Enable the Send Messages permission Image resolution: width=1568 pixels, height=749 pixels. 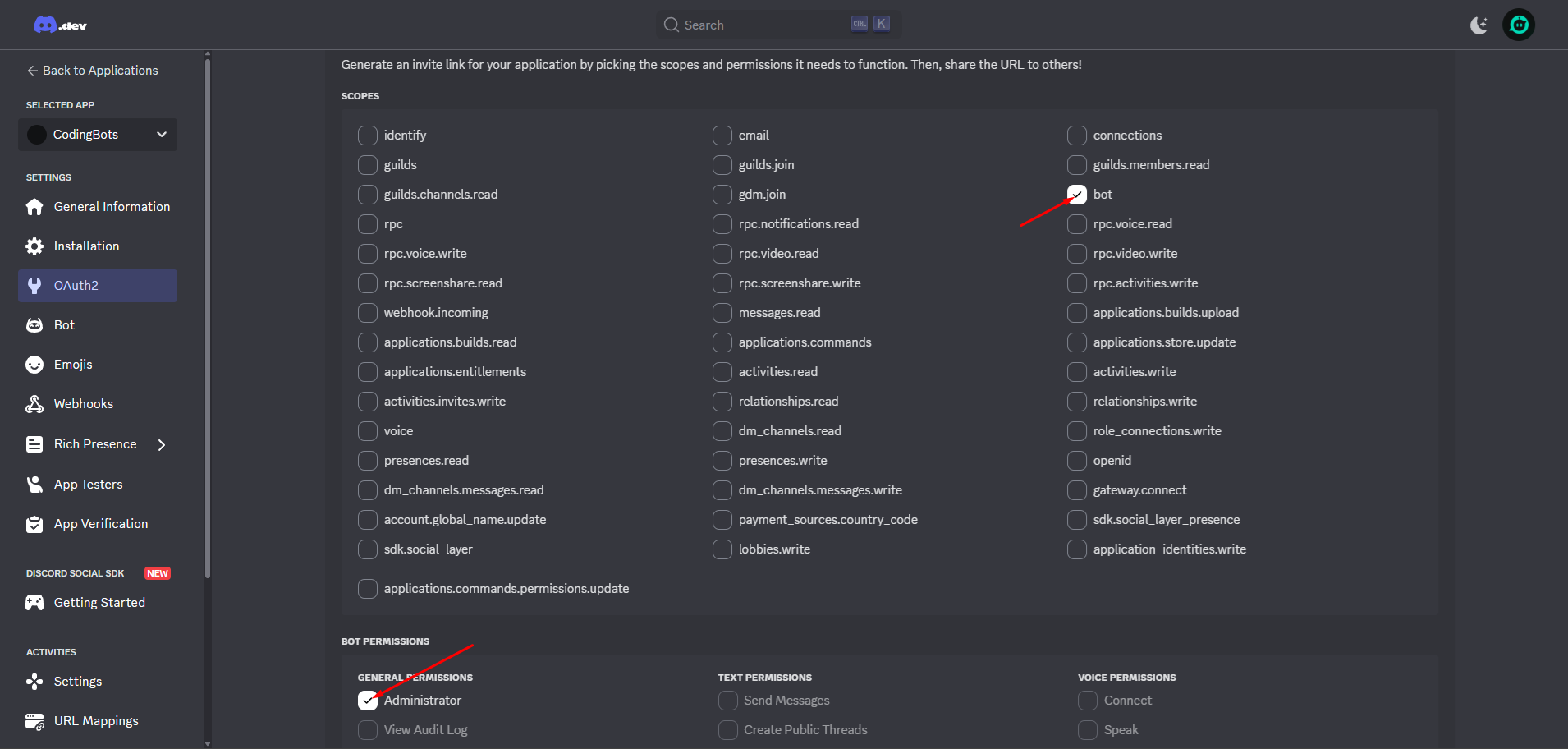coord(728,701)
